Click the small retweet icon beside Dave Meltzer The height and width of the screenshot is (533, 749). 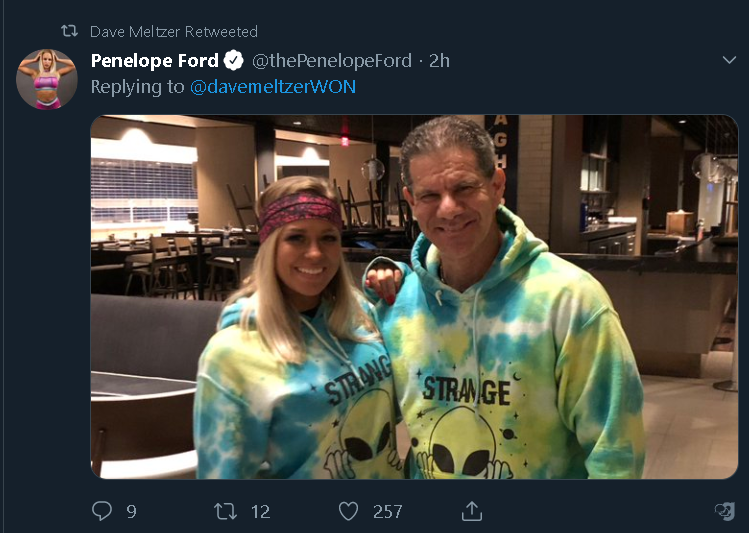tap(69, 31)
